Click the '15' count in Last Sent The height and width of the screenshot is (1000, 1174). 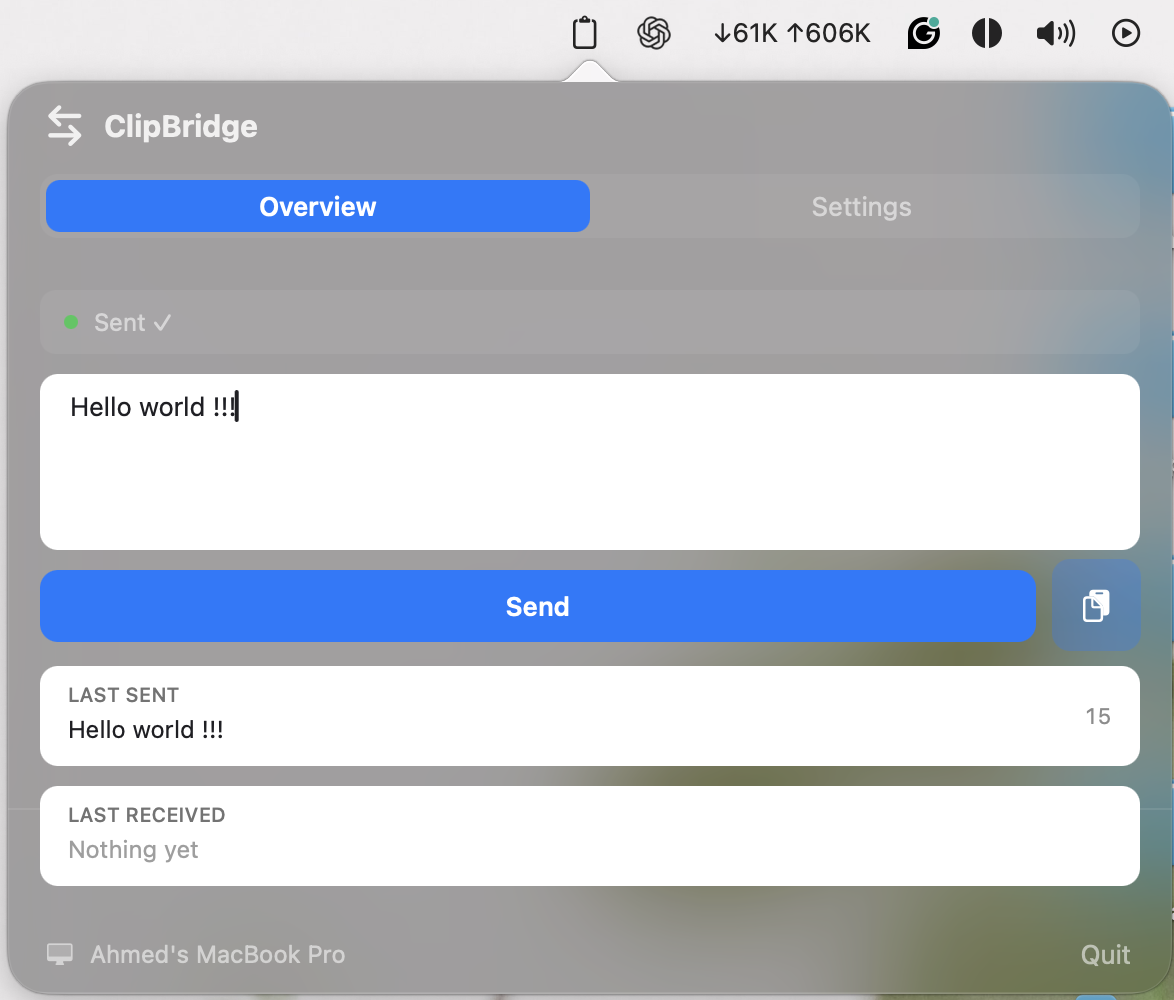click(x=1098, y=716)
